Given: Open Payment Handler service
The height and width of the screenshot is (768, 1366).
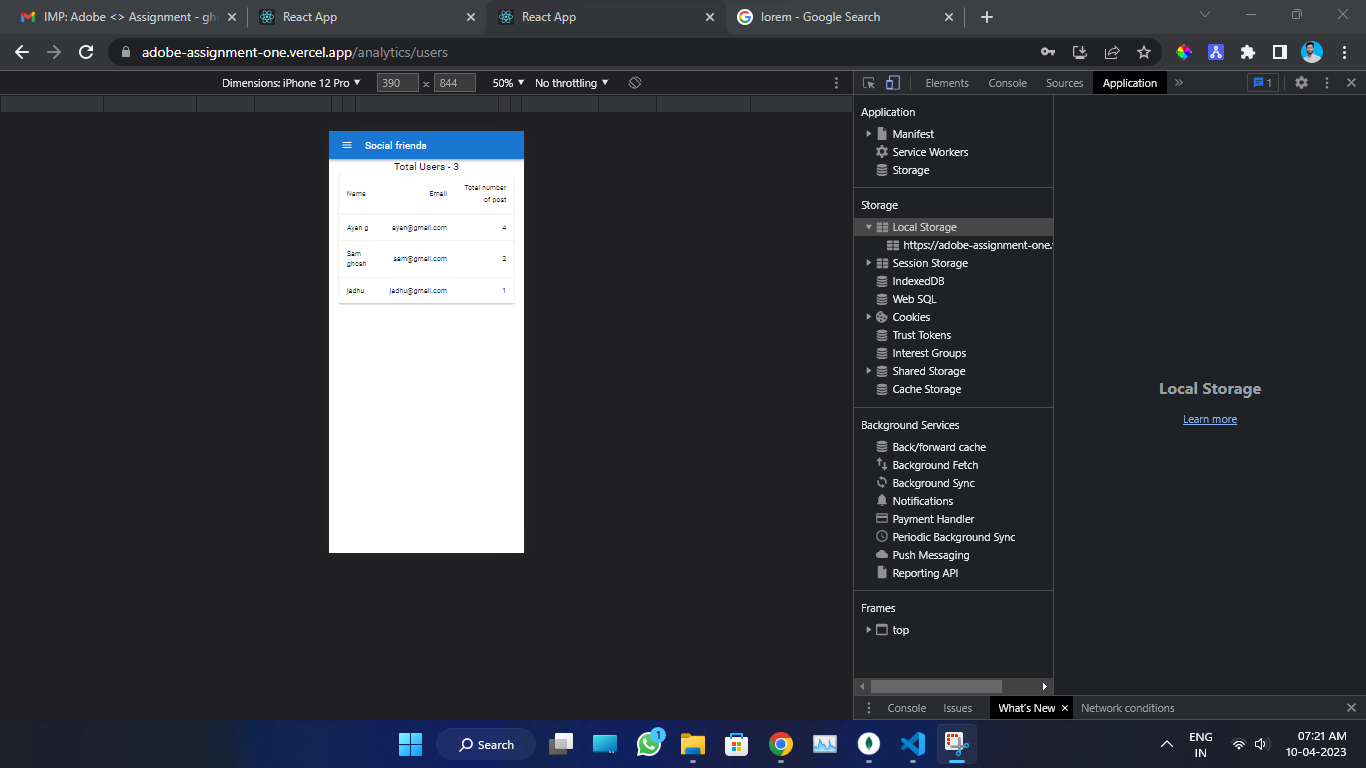Looking at the screenshot, I should click(x=933, y=519).
